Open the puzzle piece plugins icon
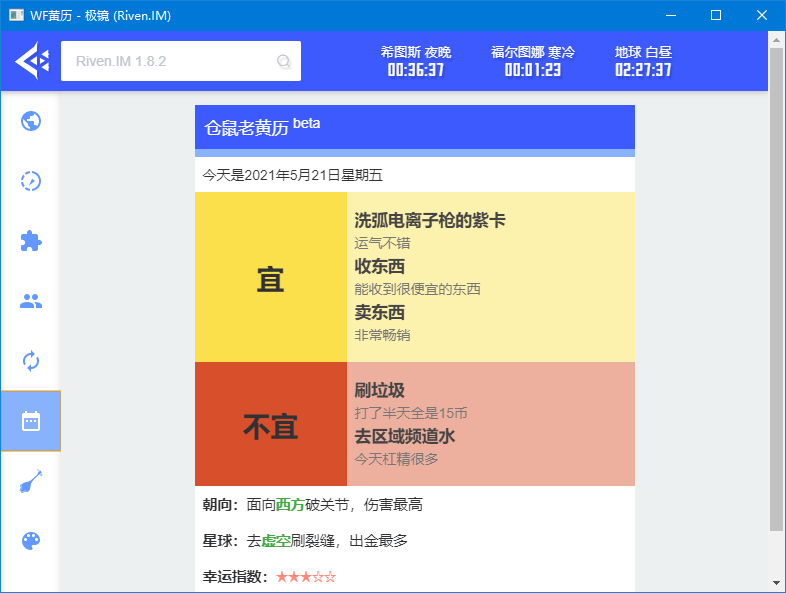The width and height of the screenshot is (786, 593). [31, 241]
